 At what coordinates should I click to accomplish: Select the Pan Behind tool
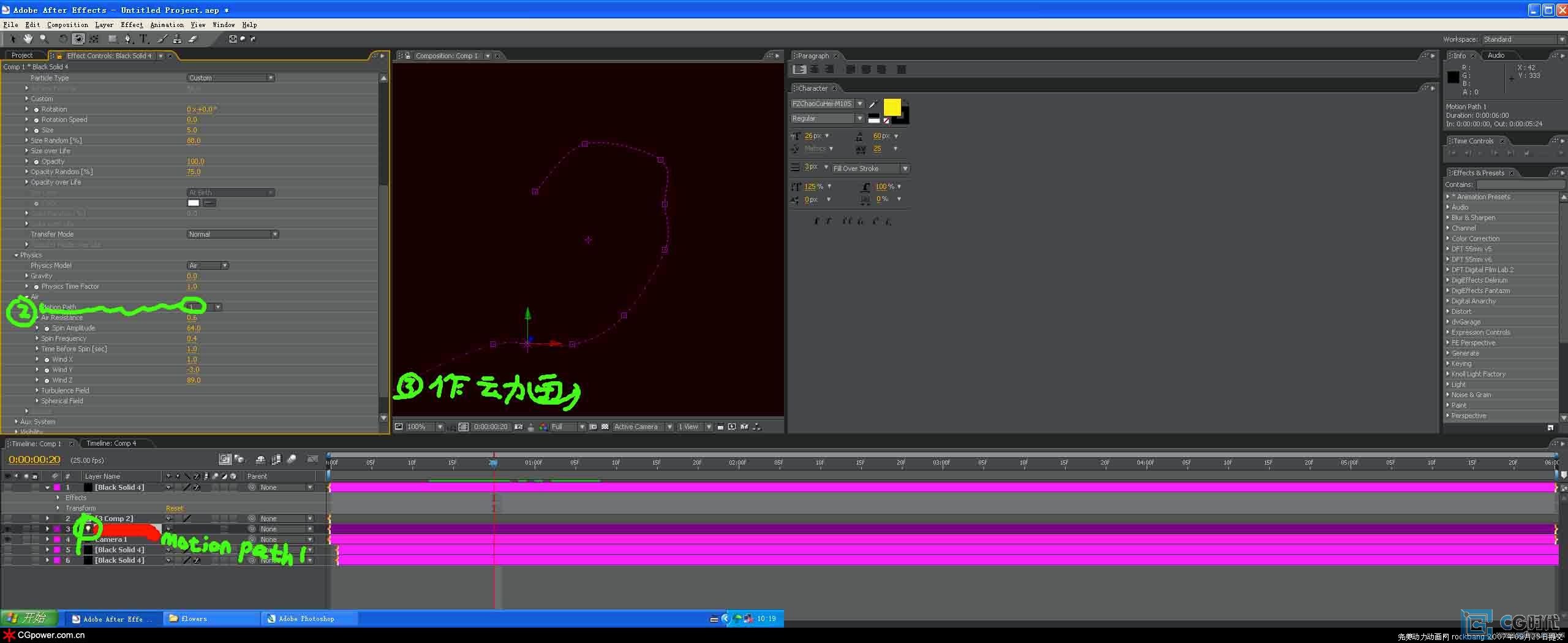point(94,39)
